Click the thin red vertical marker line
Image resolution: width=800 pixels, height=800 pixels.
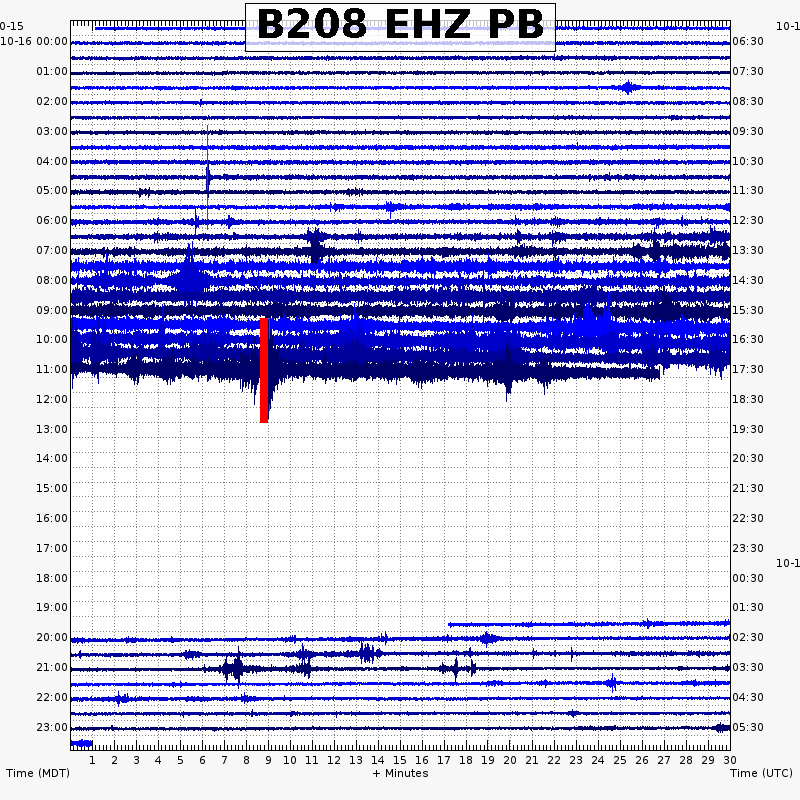[208, 177]
